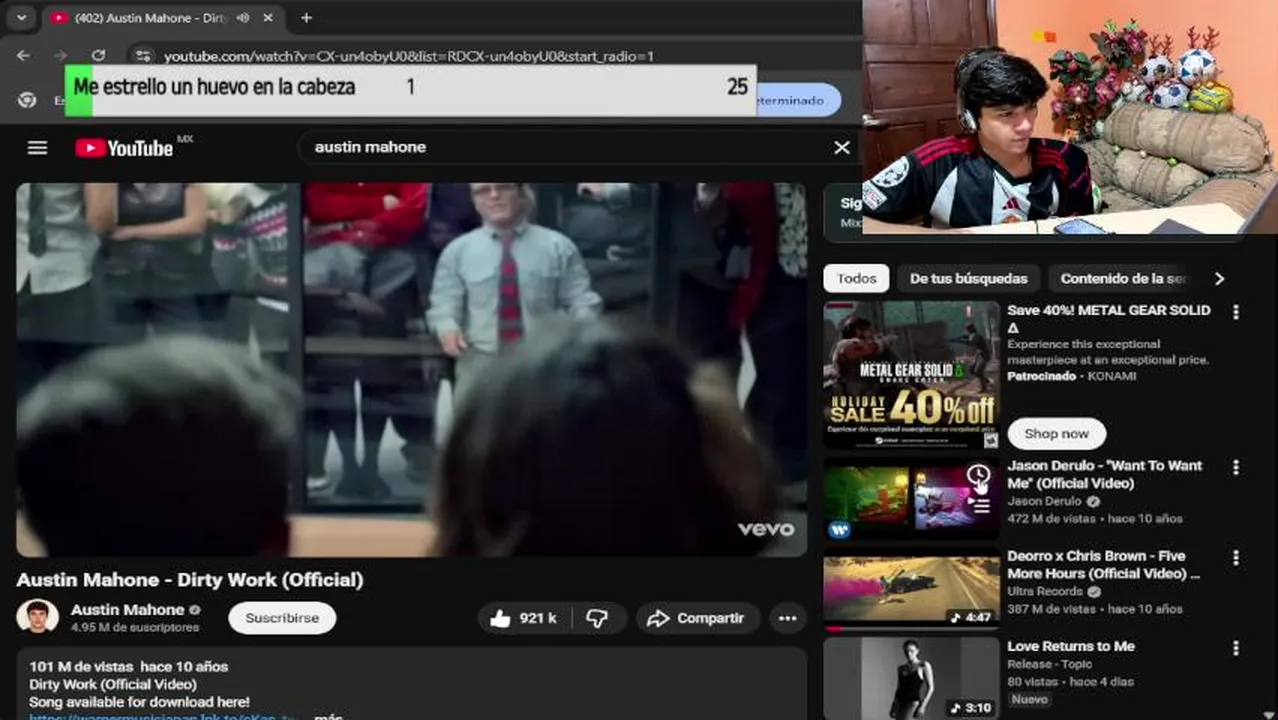Select the De tus búsquedas chip
Image resolution: width=1278 pixels, height=720 pixels.
(968, 278)
